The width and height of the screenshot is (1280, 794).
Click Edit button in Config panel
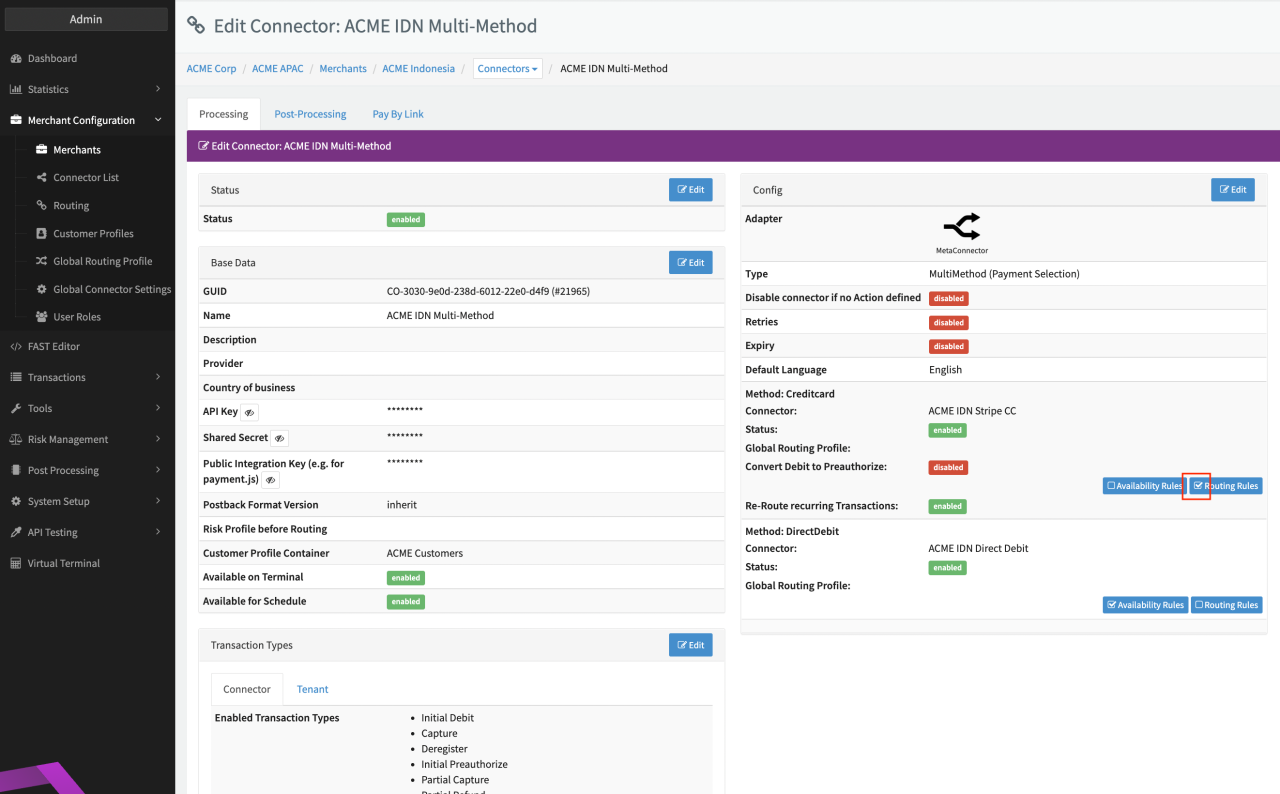(x=1232, y=190)
